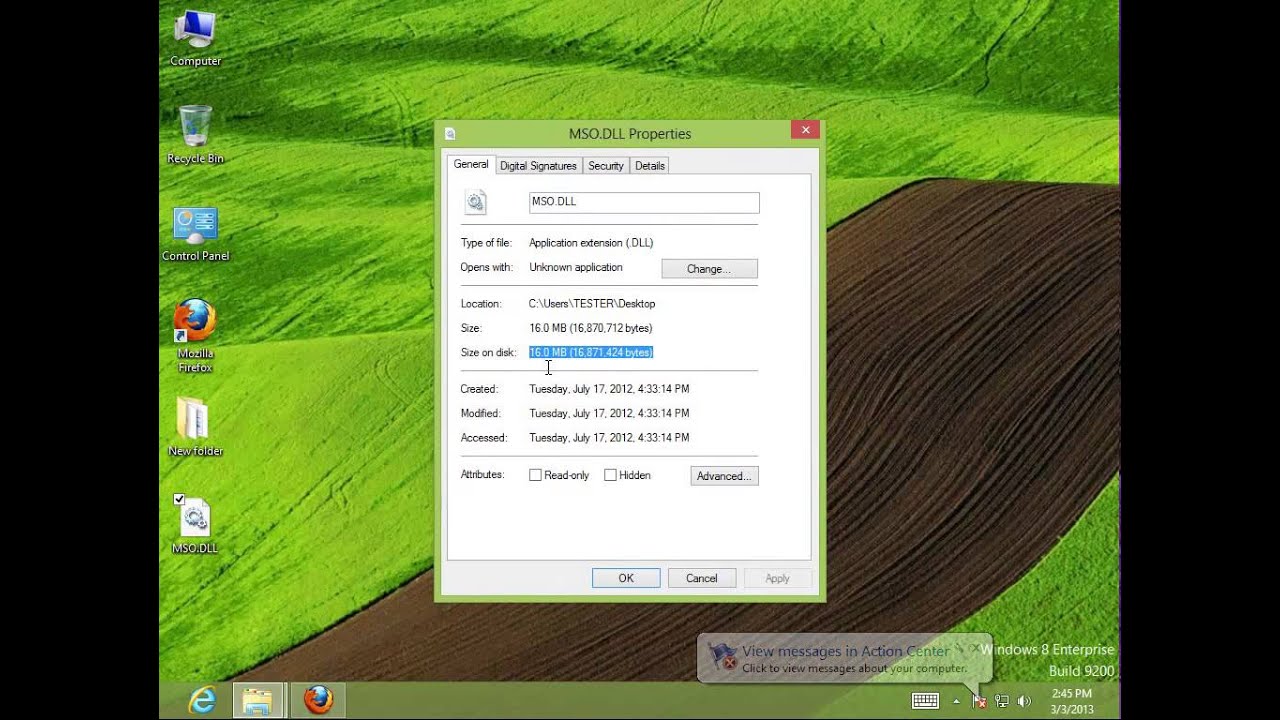Click the Properties title bar icon

point(450,134)
